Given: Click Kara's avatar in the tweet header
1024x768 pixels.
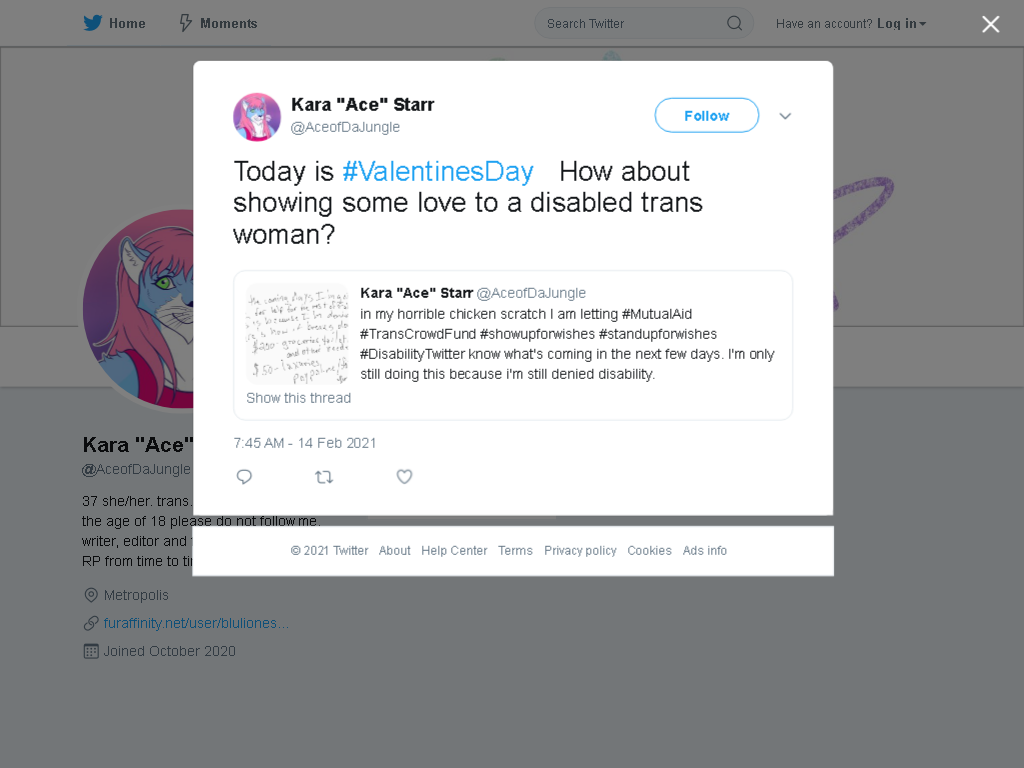Looking at the screenshot, I should coord(257,117).
